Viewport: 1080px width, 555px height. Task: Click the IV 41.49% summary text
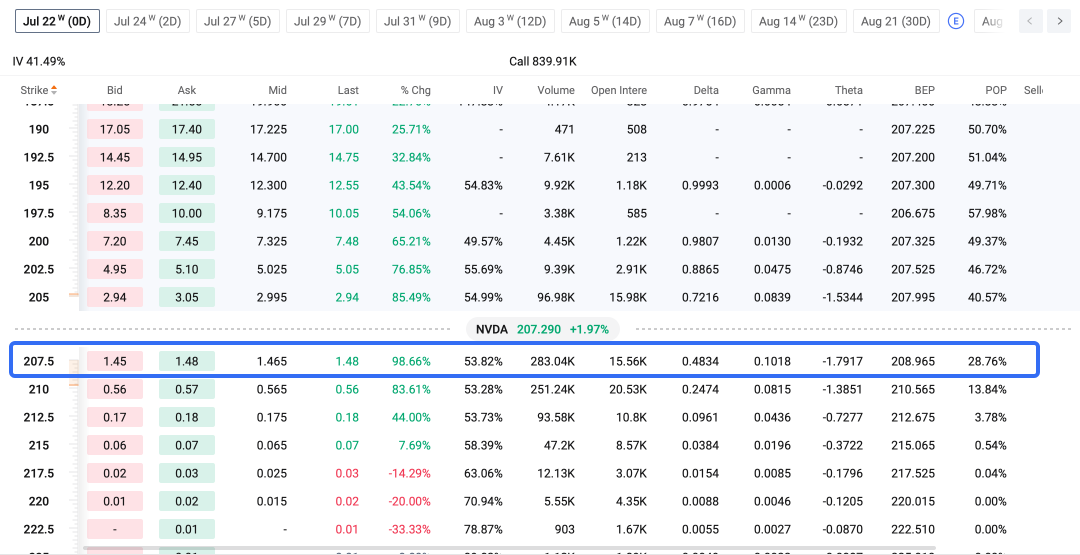39,61
